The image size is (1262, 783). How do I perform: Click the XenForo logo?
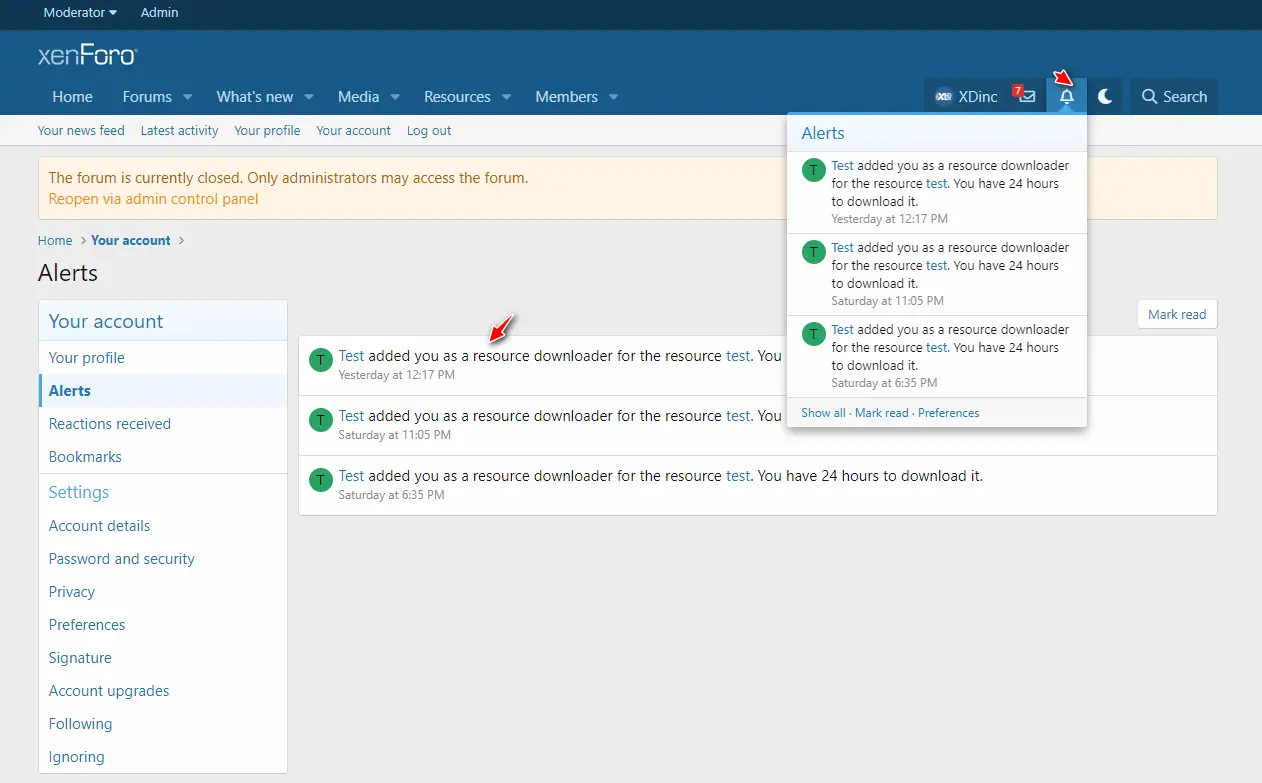tap(88, 55)
